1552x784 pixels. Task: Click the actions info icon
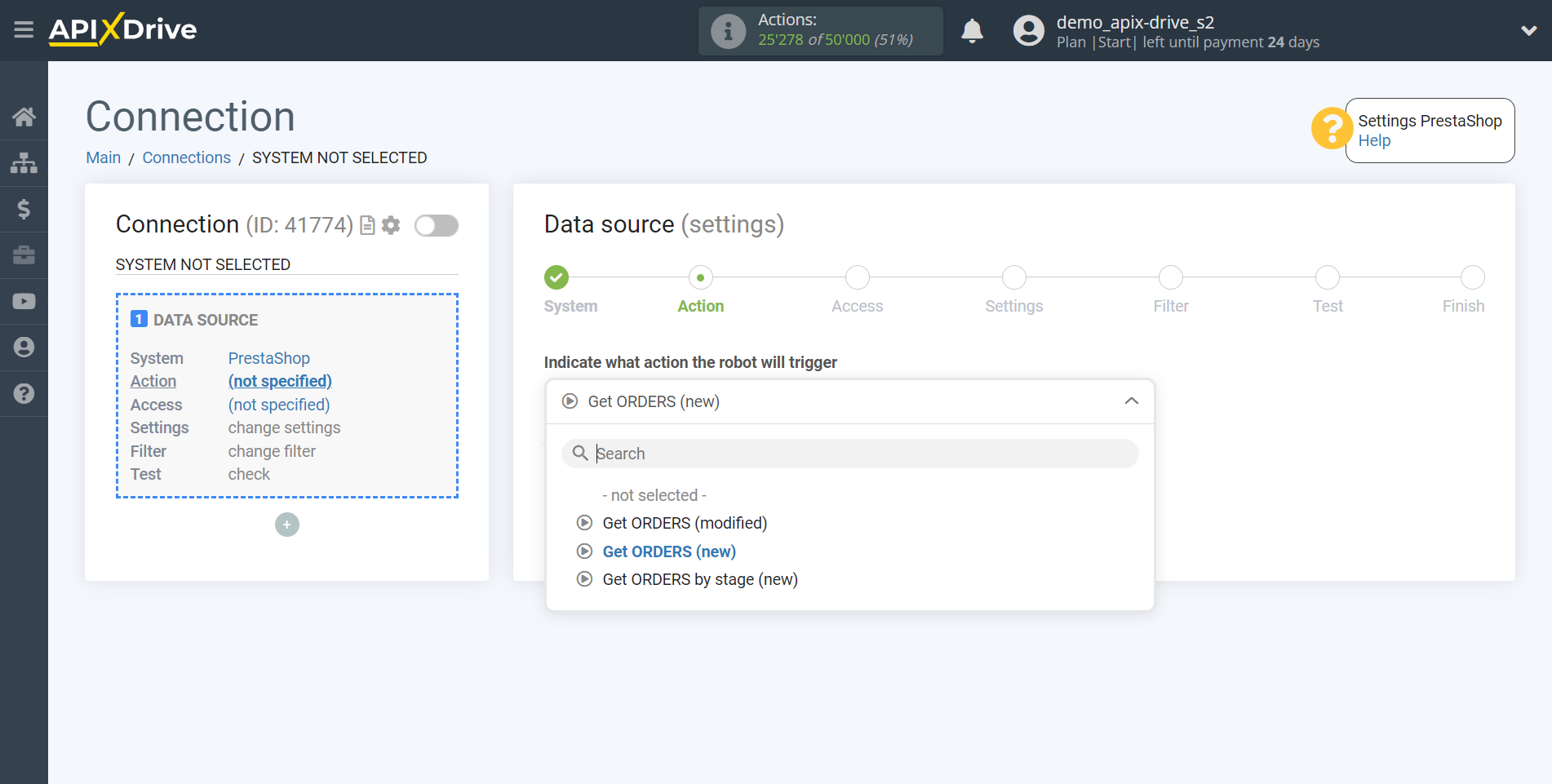coord(728,31)
